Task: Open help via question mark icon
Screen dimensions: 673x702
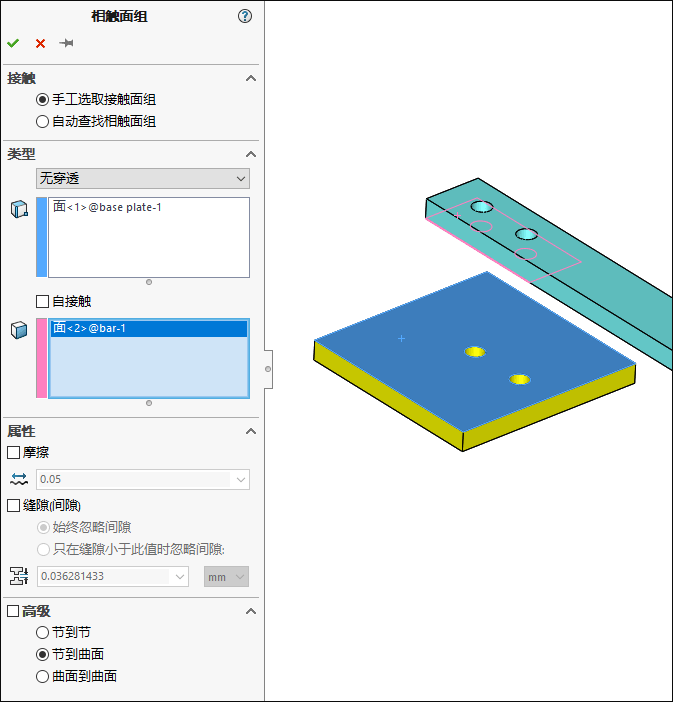Action: [x=244, y=17]
